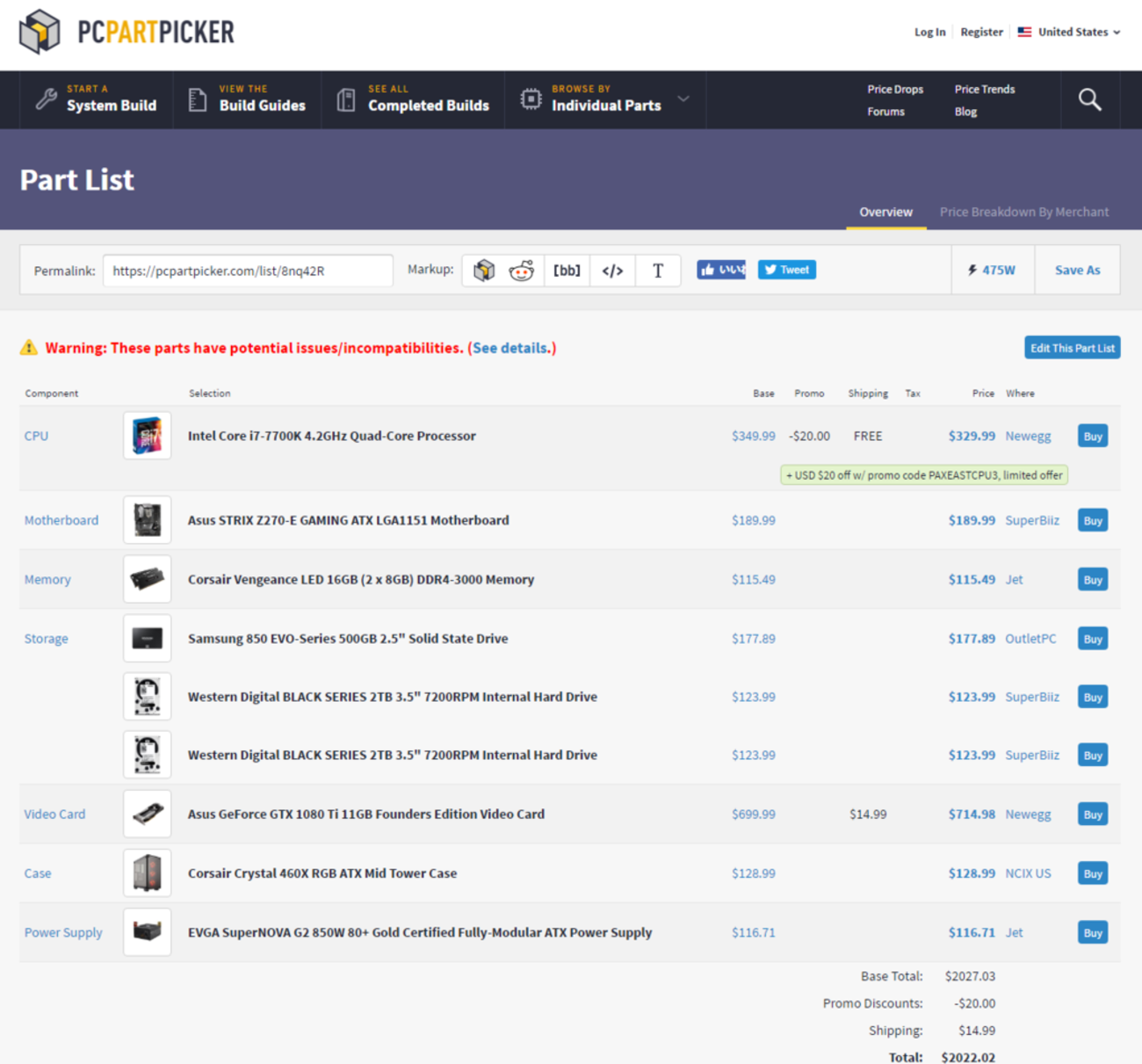Viewport: 1142px width, 1064px height.
Task: Click the Facebook like button
Action: click(721, 270)
